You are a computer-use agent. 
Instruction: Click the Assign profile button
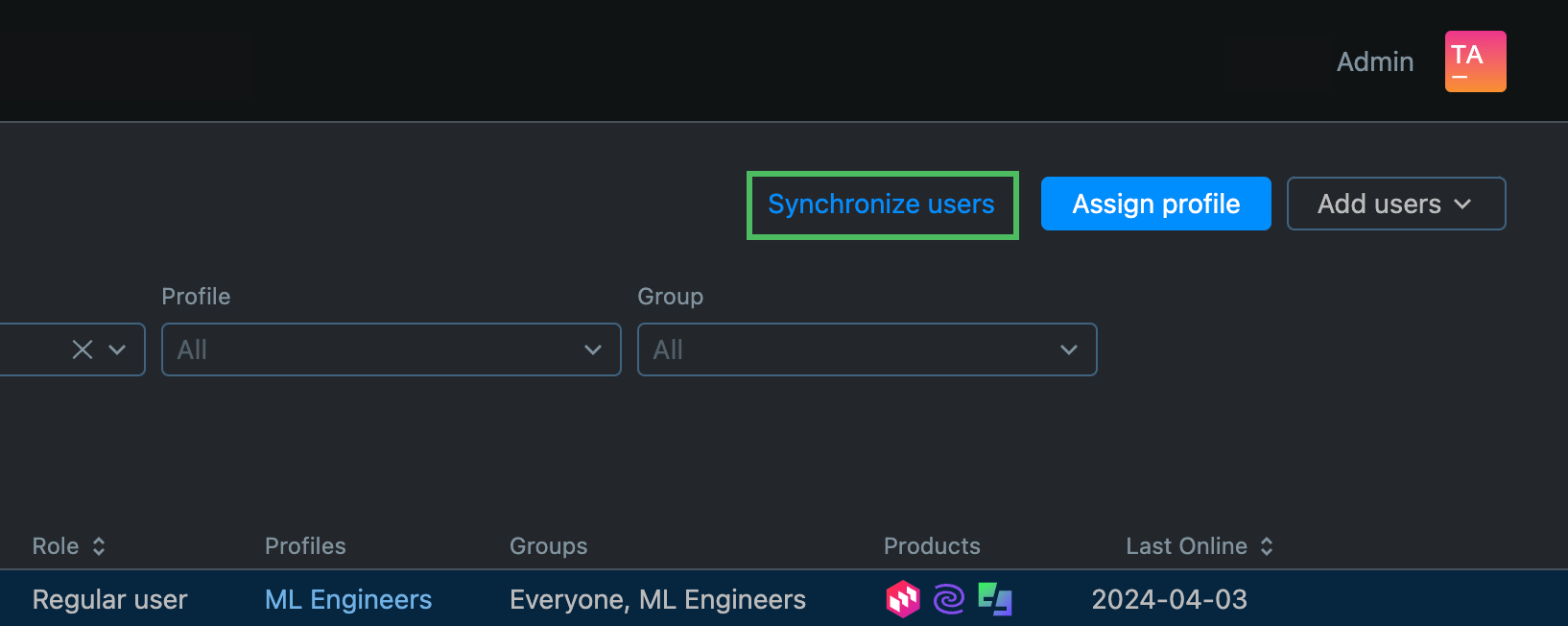coord(1155,204)
